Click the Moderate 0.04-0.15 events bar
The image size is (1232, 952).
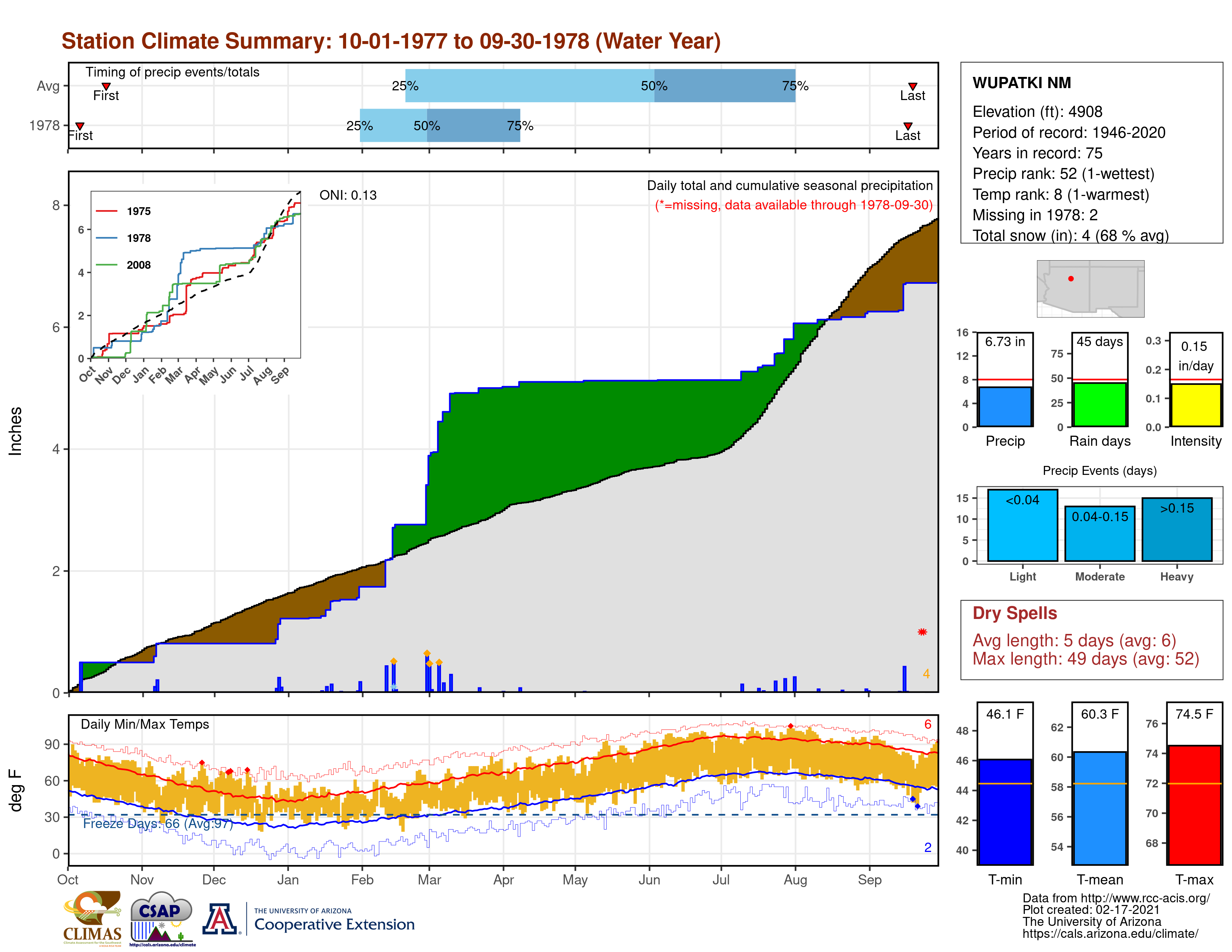point(1100,533)
